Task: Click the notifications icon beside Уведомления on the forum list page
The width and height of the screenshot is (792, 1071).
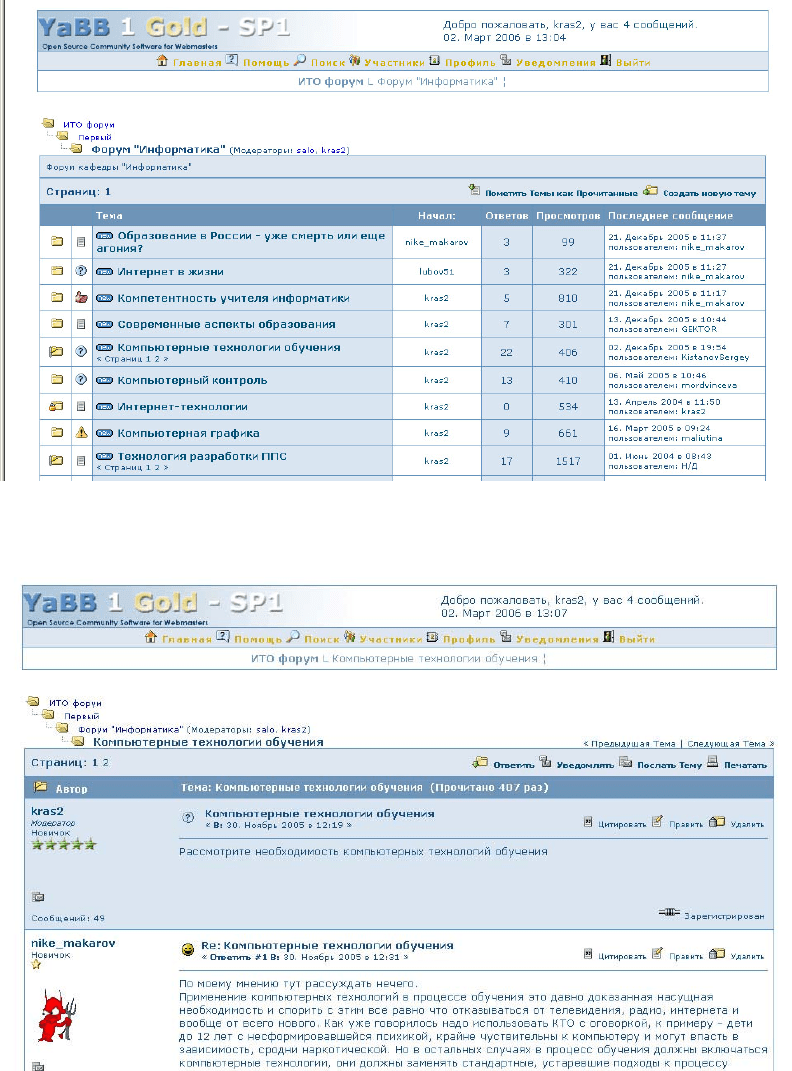Action: (505, 60)
